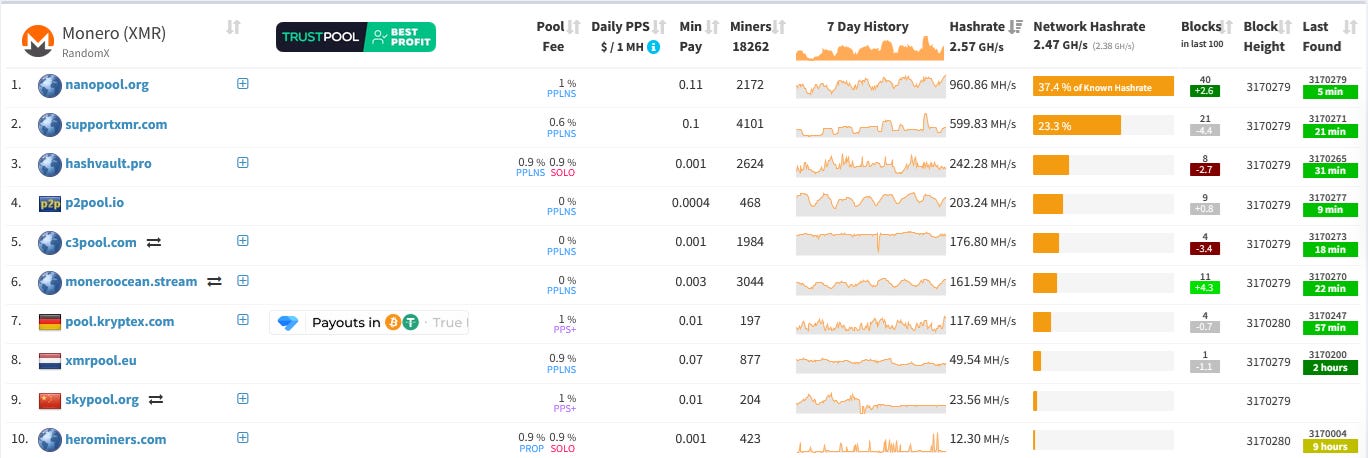This screenshot has height=458, width=1368.
Task: Click the swap arrows icon next to c3pool.com
Action: (x=154, y=242)
